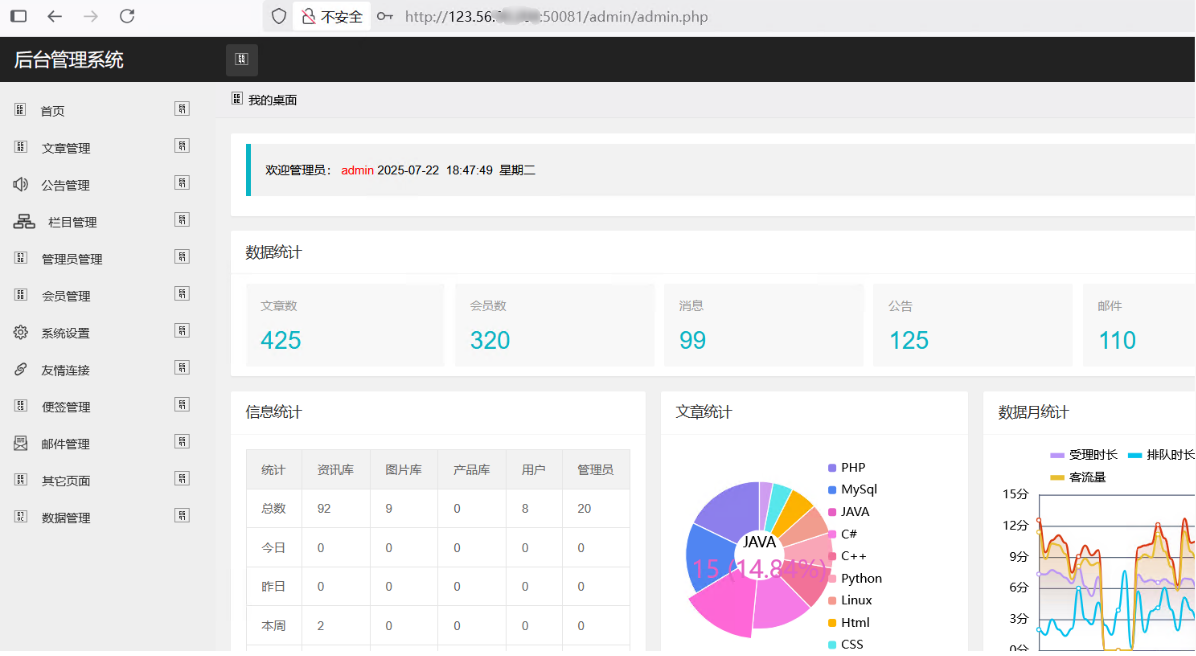Click the red admin username link

click(357, 170)
